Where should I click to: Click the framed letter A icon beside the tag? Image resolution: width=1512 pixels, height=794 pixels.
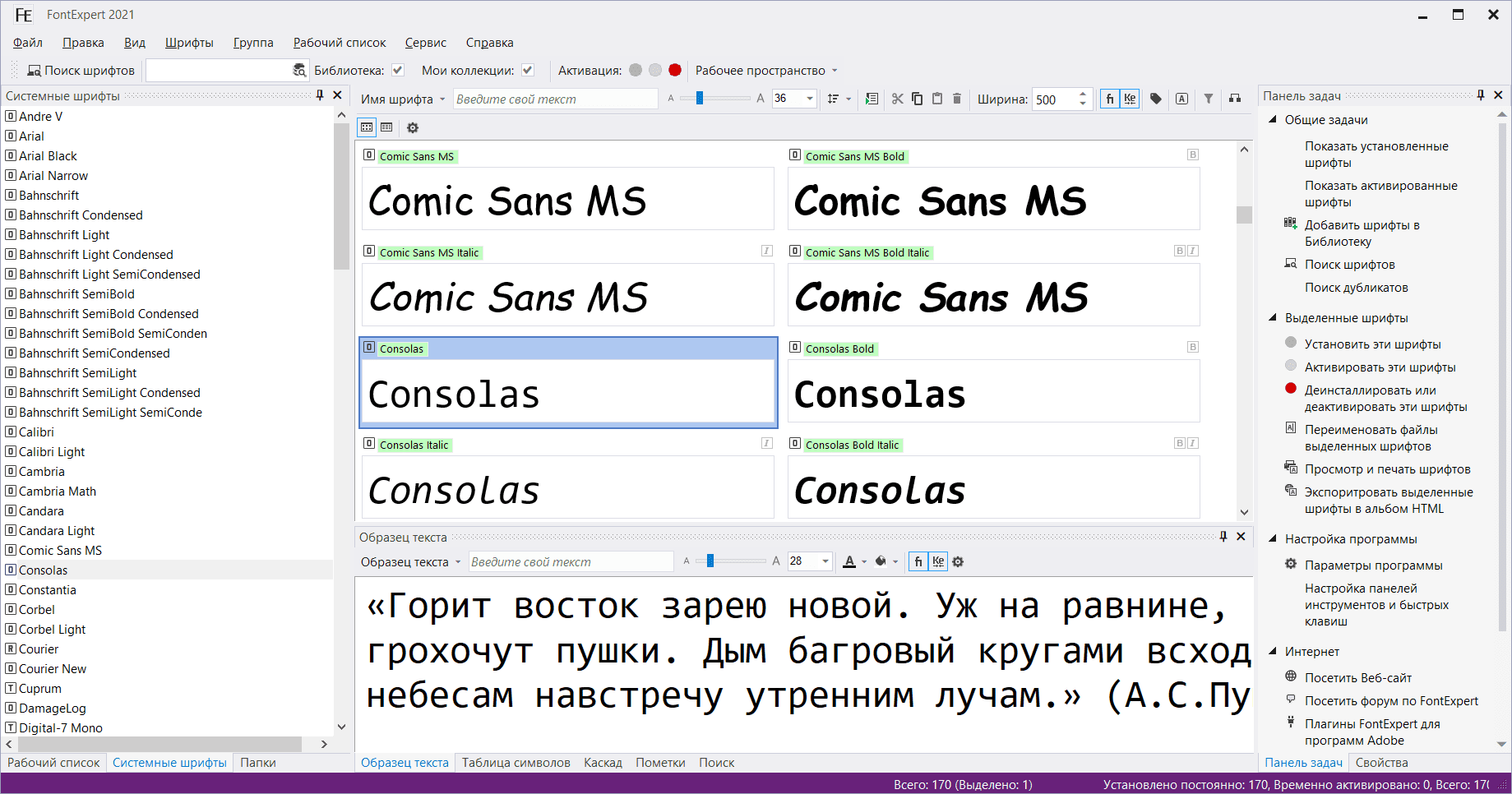tap(1181, 99)
